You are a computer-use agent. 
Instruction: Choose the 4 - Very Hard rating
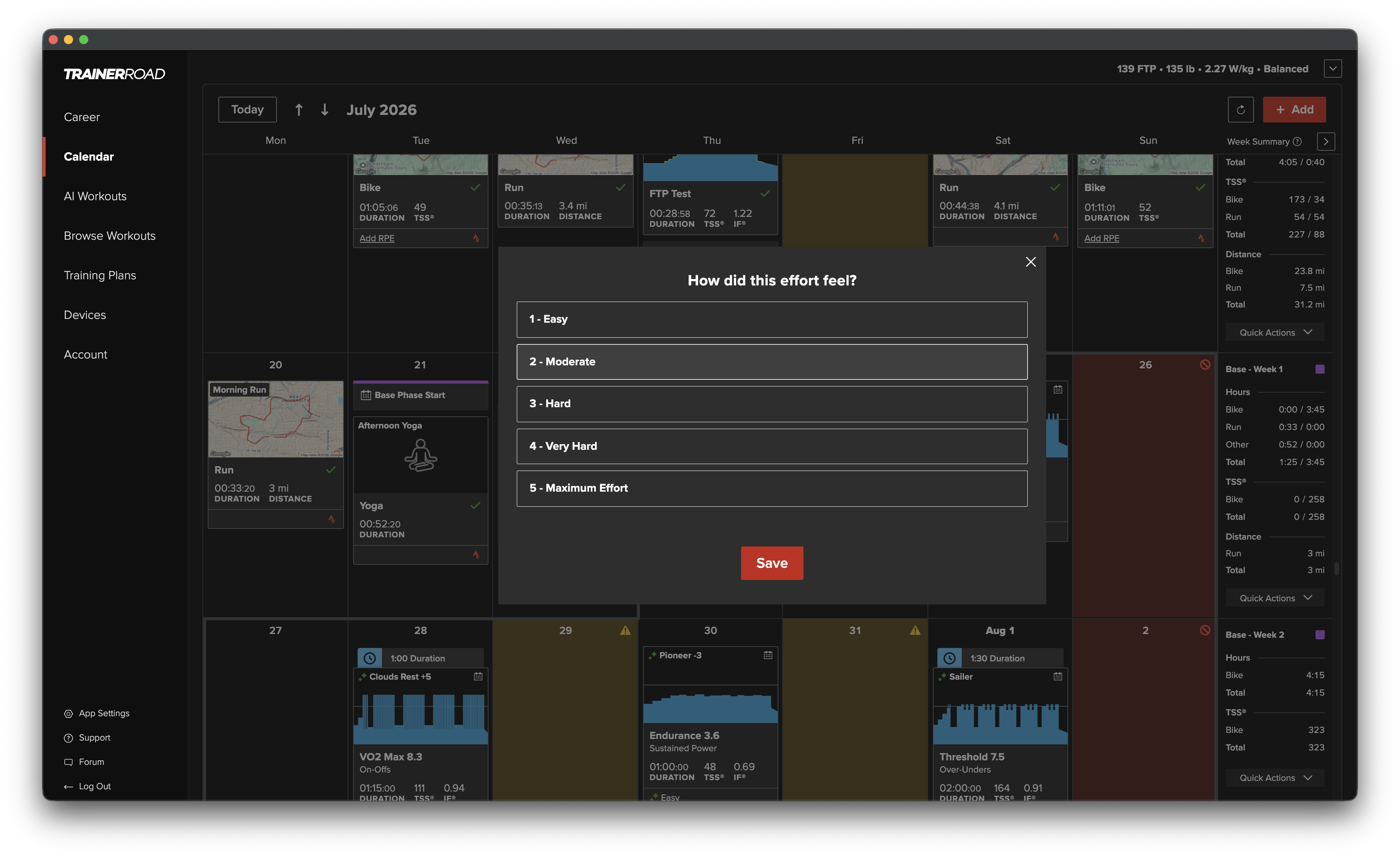click(x=772, y=446)
